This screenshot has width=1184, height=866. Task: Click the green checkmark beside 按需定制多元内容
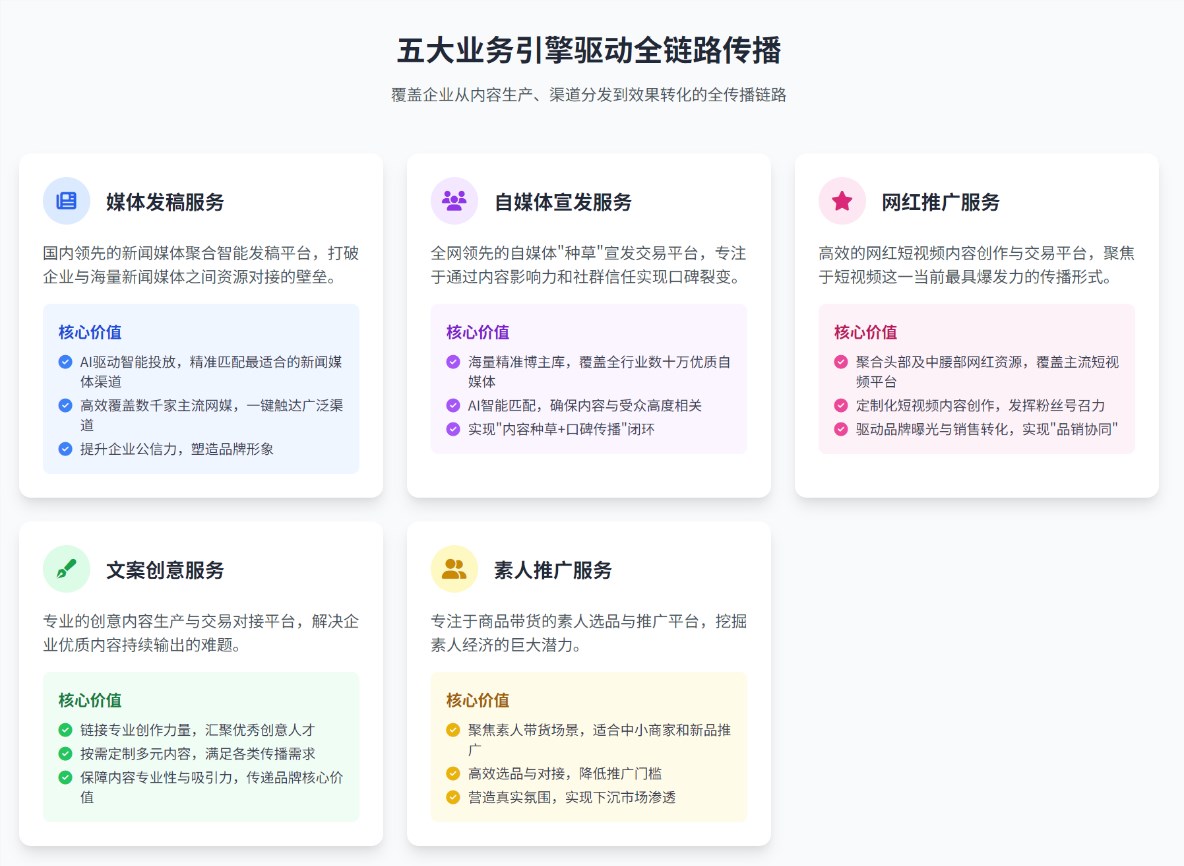[66, 753]
